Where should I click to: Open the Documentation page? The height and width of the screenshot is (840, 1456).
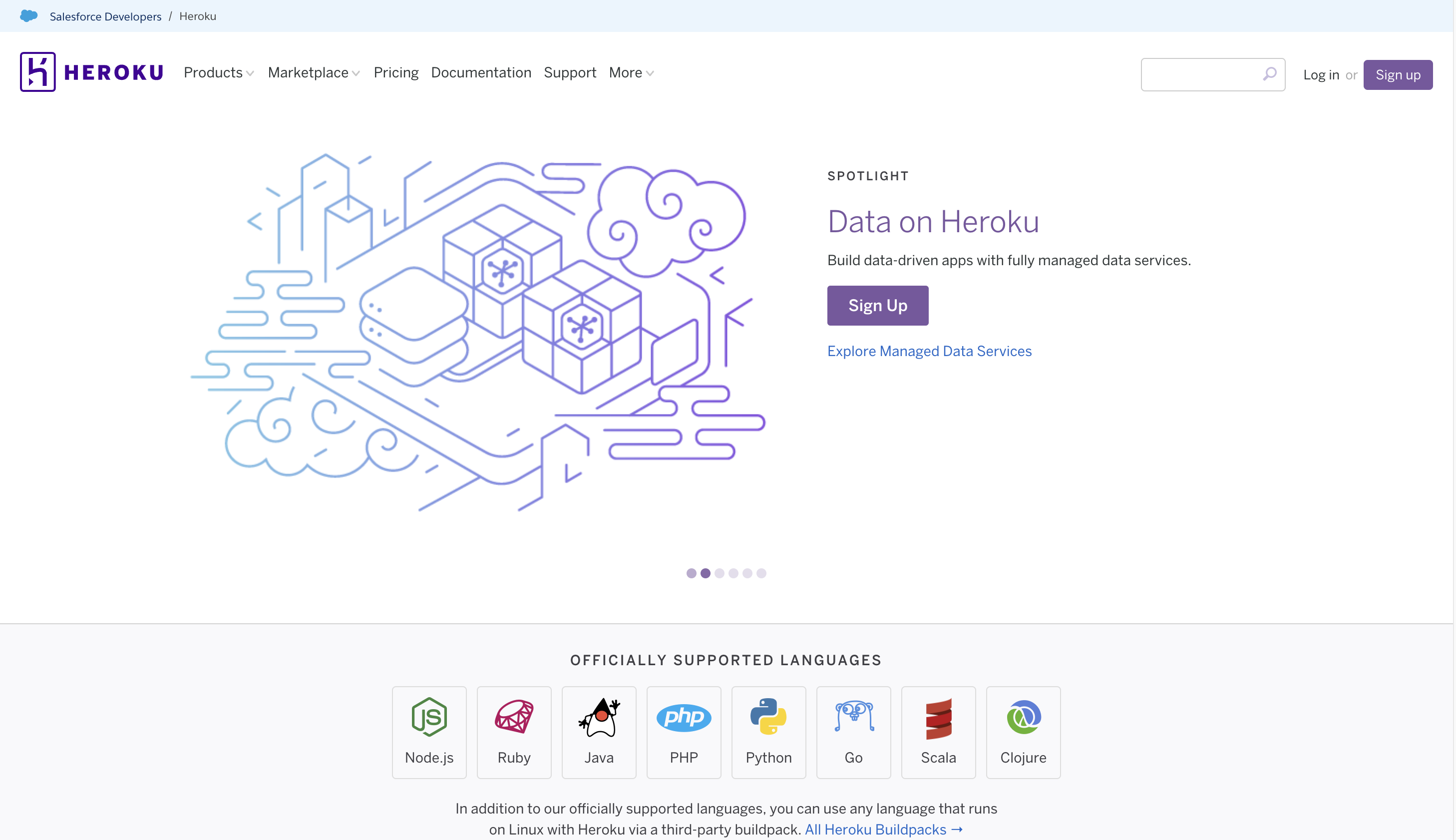tap(481, 72)
